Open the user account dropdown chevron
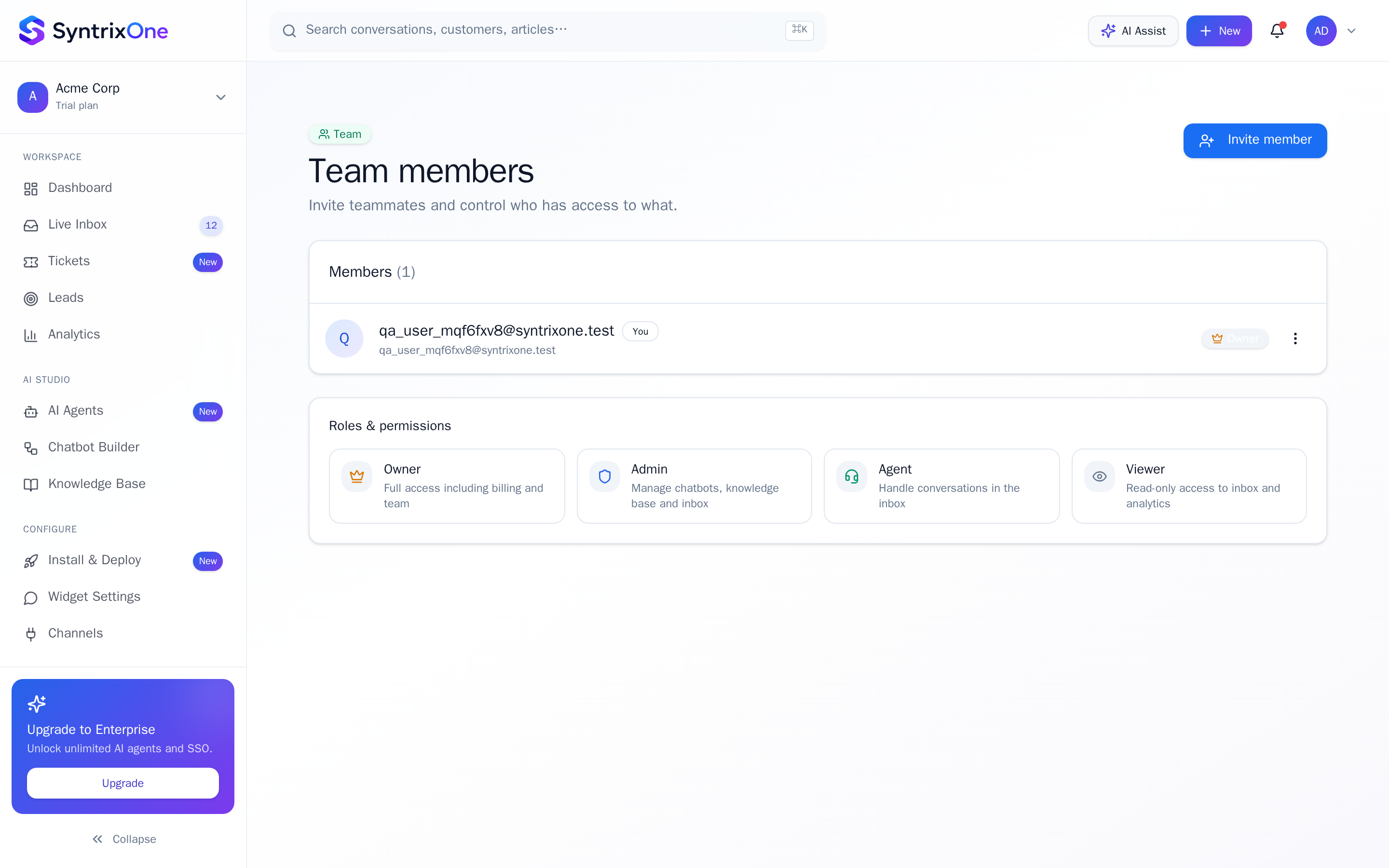The height and width of the screenshot is (868, 1389). tap(1352, 31)
